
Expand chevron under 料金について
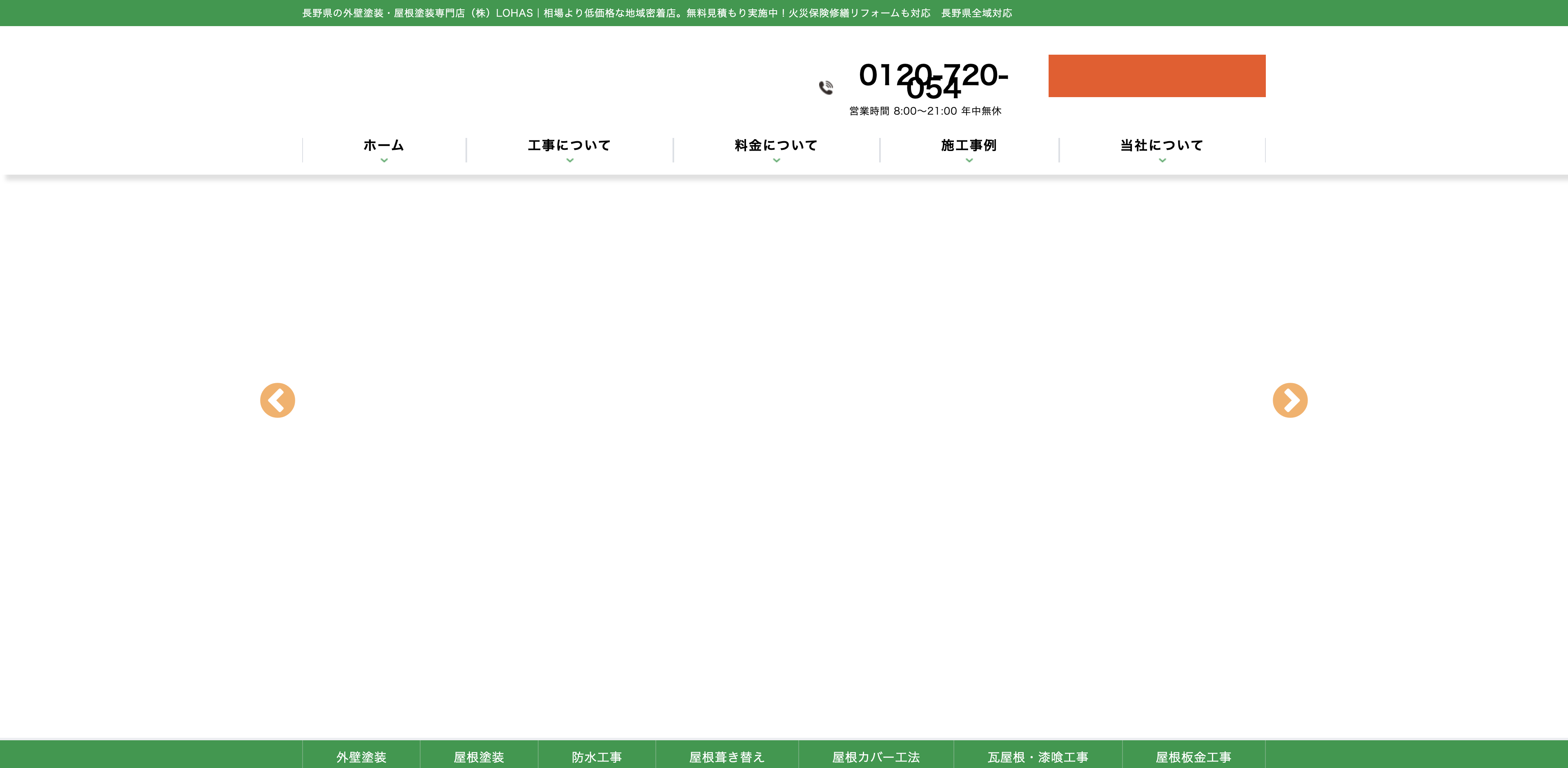tap(777, 160)
